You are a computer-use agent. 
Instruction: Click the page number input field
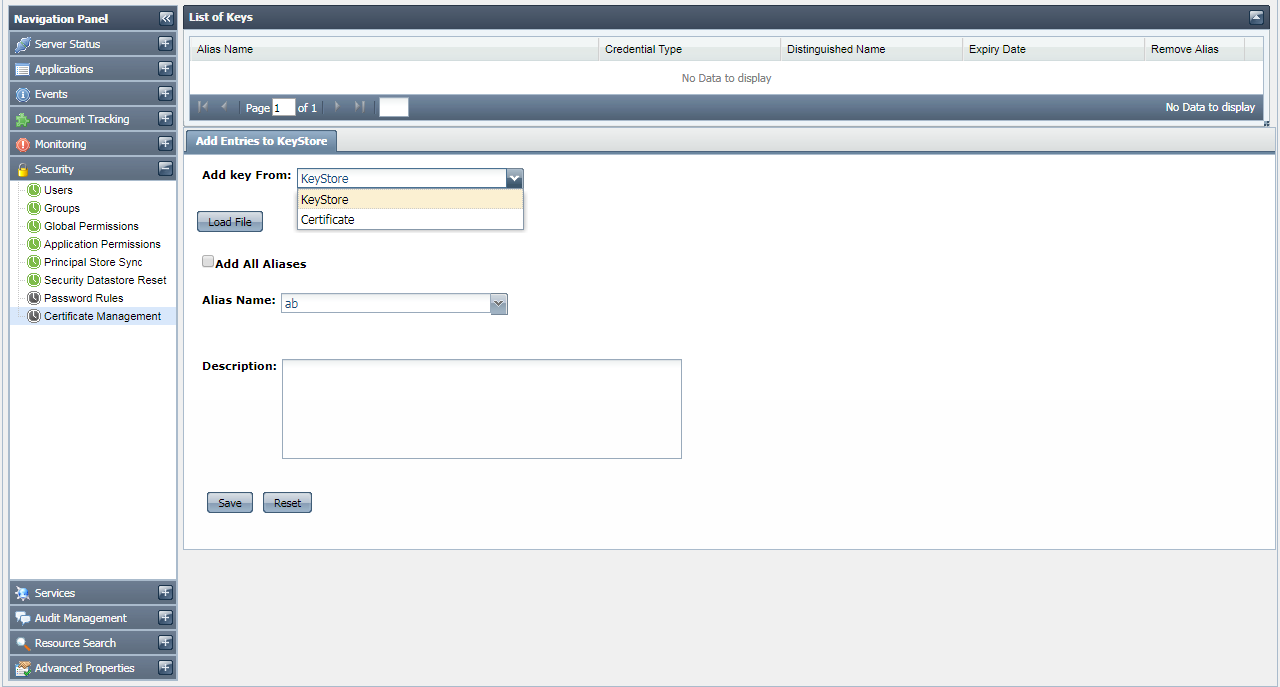(x=283, y=108)
